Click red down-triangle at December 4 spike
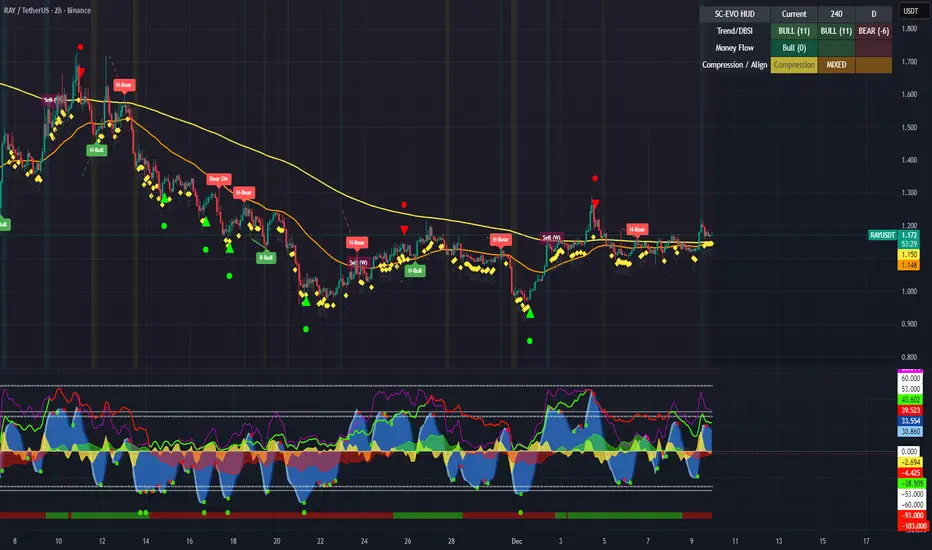This screenshot has height=550, width=932. tap(595, 204)
